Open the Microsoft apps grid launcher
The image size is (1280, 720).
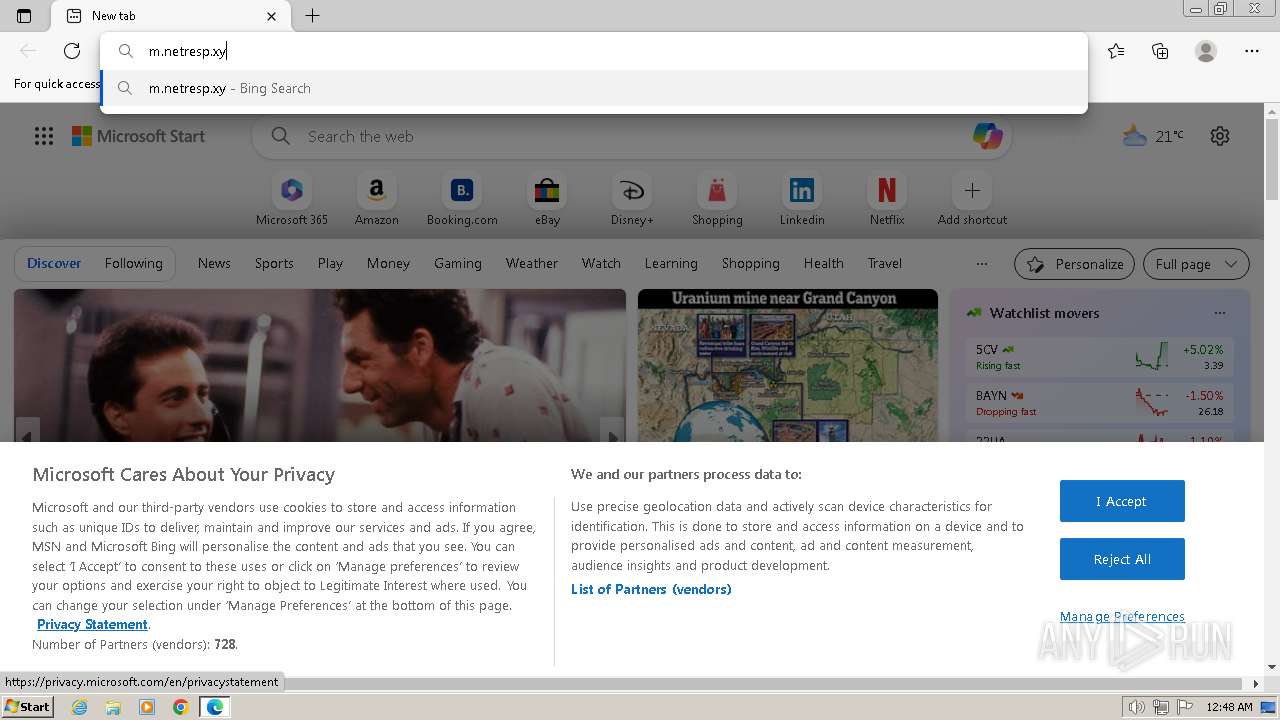(x=44, y=136)
